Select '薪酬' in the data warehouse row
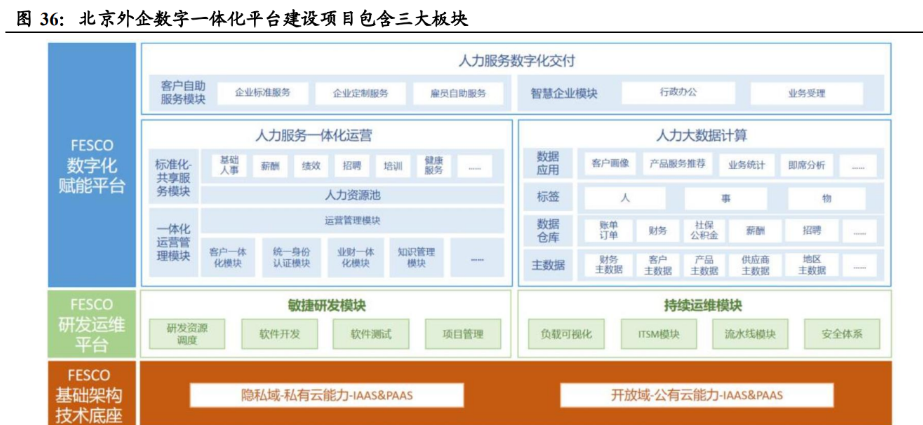Viewport: 923px width, 425px height. 756,231
